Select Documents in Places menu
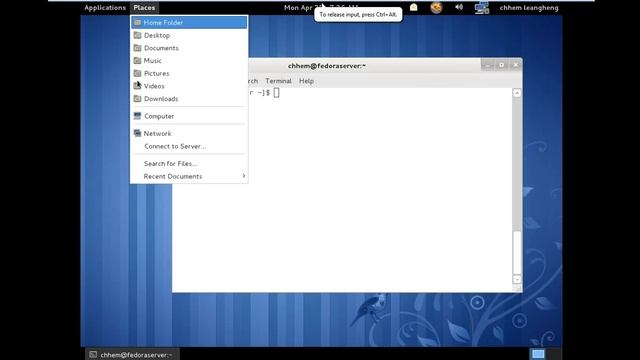 [x=189, y=48]
